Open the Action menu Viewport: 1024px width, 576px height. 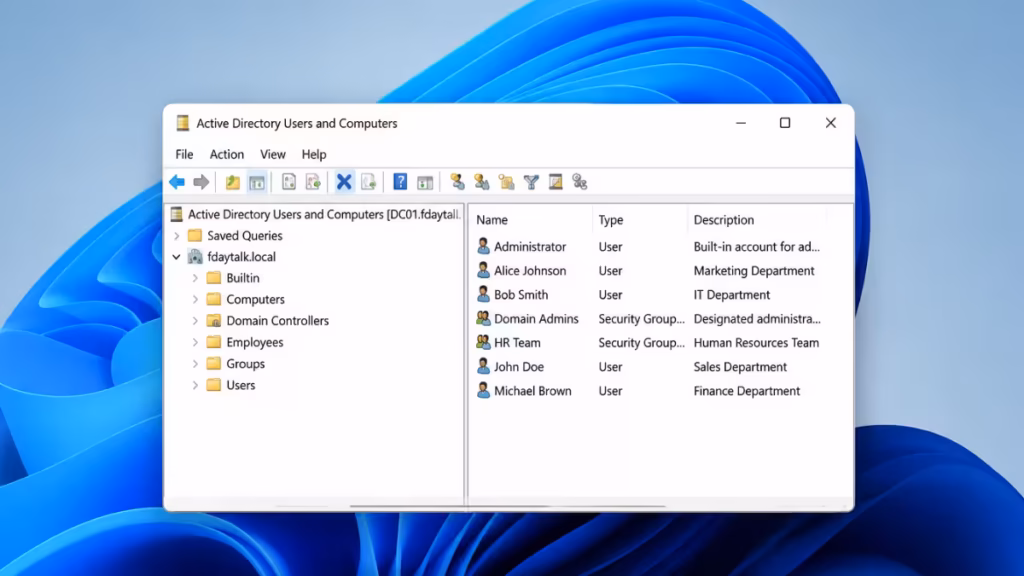click(227, 155)
